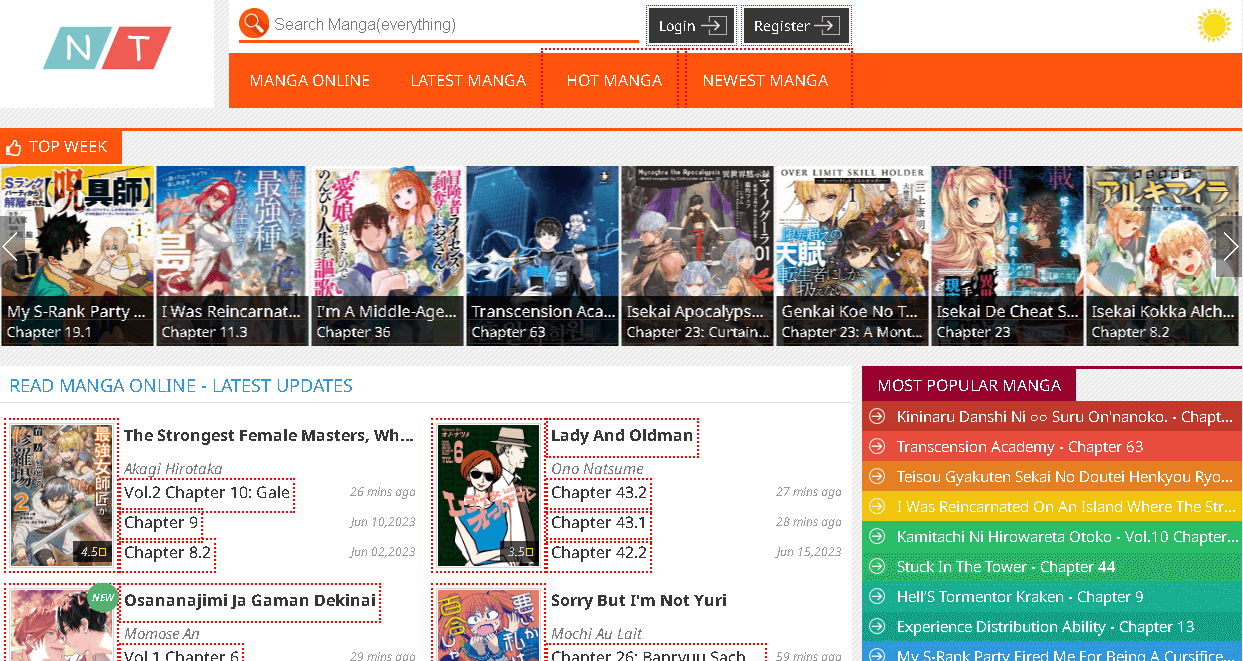Open the Isekai De Cheat Skill carousel cover
The width and height of the screenshot is (1243, 661).
click(1007, 256)
